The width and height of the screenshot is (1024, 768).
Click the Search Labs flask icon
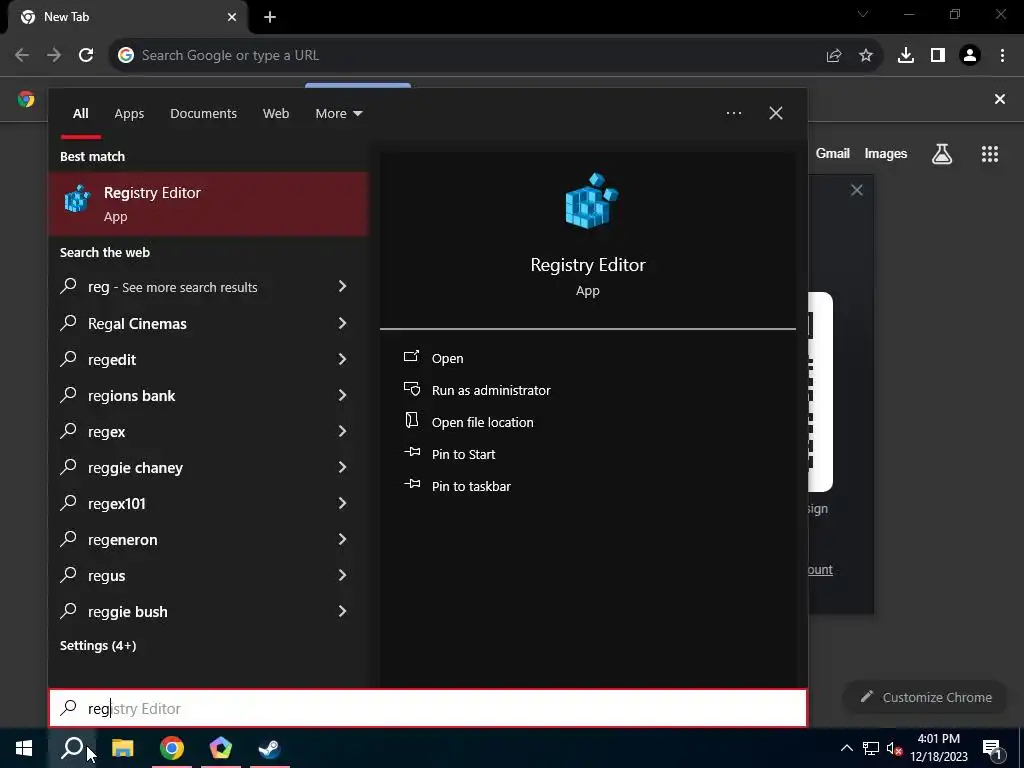942,154
